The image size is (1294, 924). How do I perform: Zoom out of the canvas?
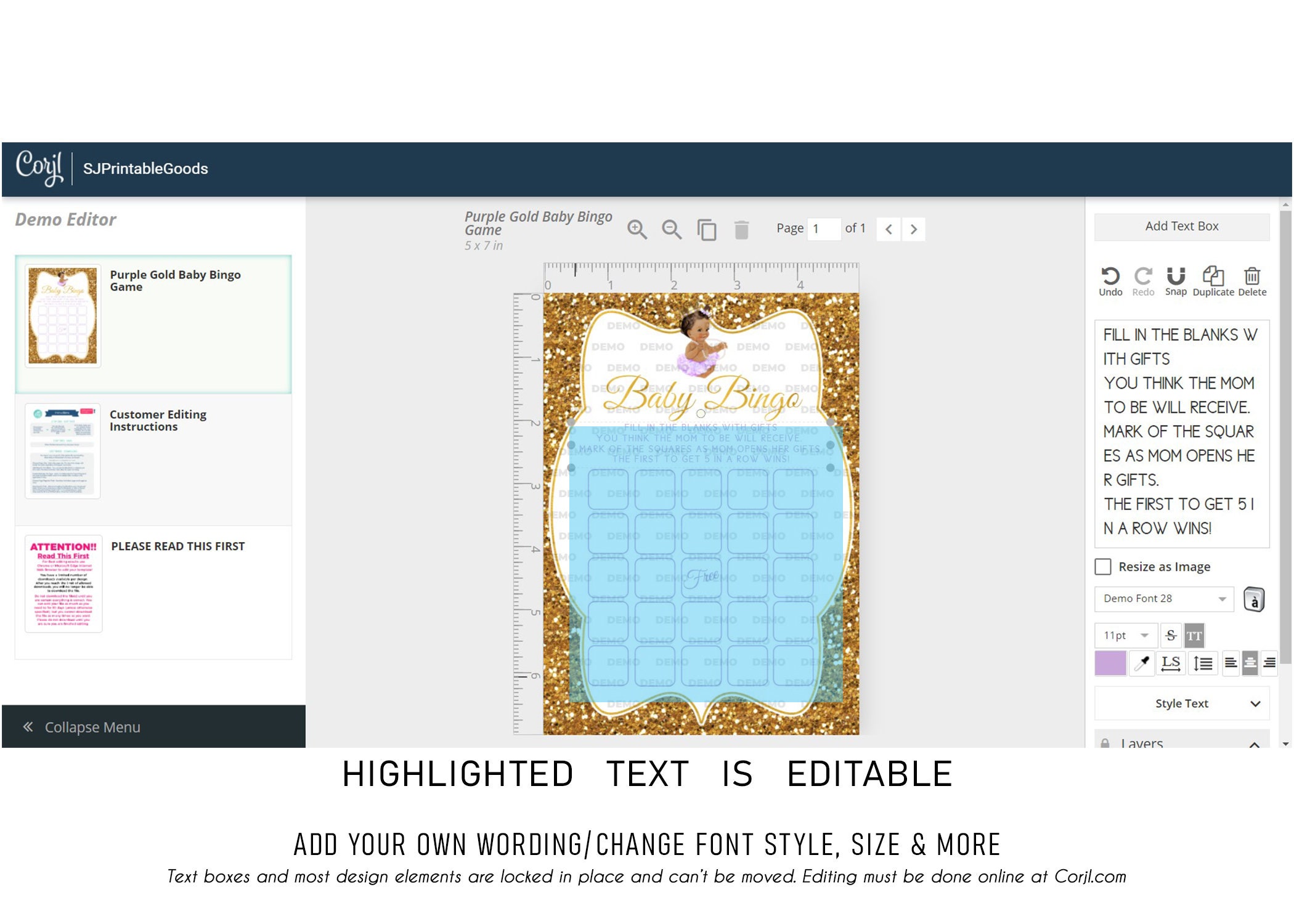click(x=672, y=229)
